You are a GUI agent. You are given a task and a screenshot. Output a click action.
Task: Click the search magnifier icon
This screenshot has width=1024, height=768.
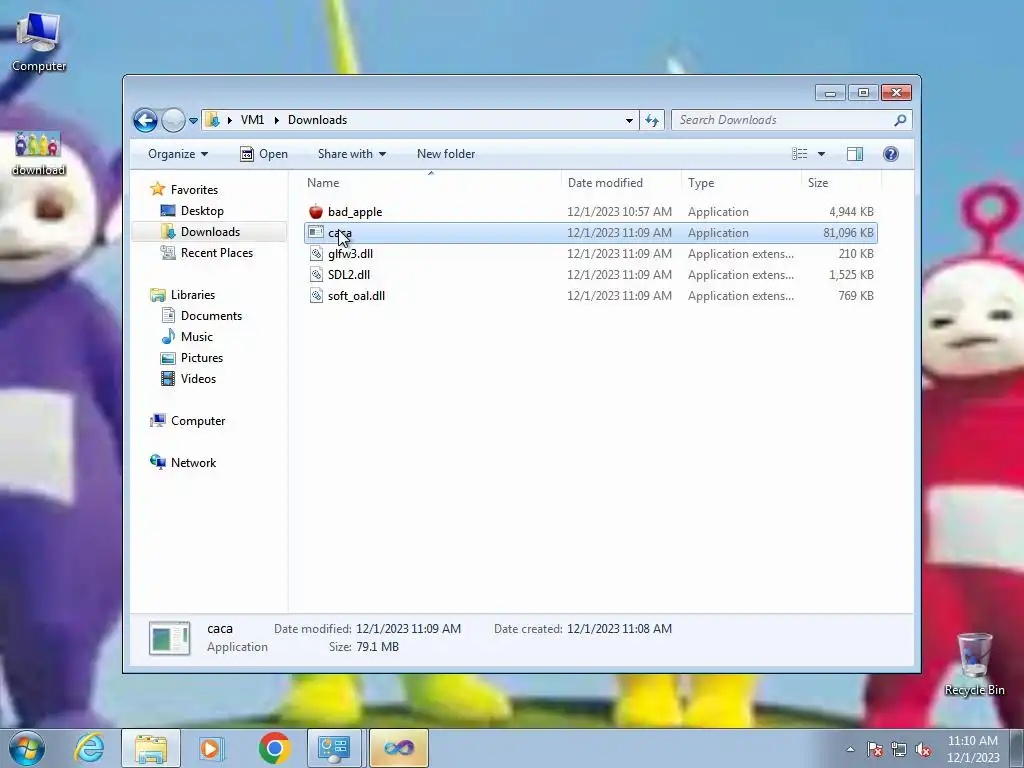(x=900, y=120)
